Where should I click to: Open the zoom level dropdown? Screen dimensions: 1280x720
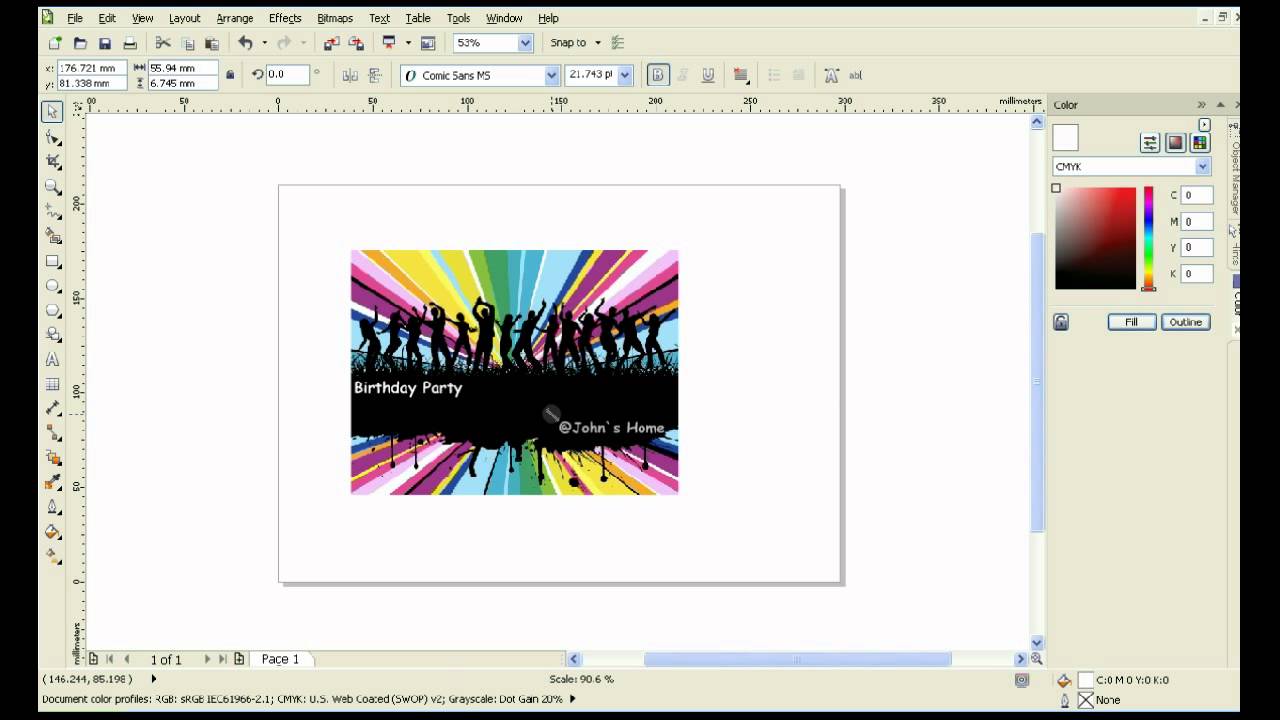point(525,43)
